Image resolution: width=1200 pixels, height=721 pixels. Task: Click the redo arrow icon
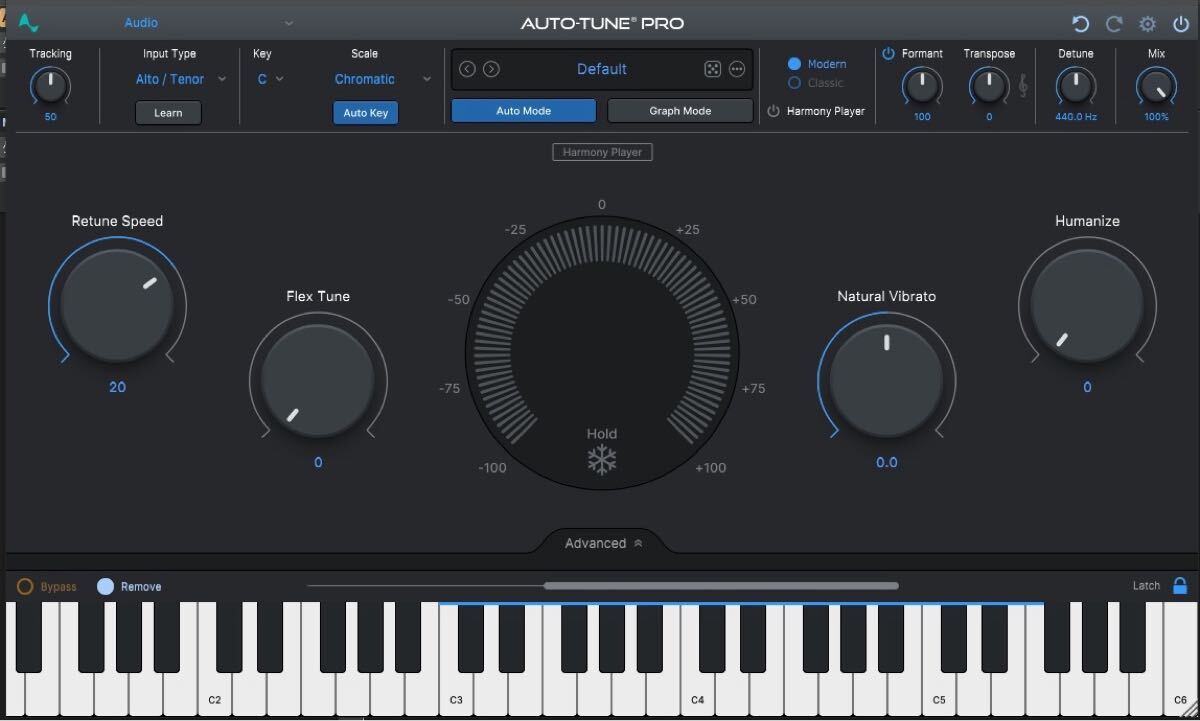coord(1114,24)
